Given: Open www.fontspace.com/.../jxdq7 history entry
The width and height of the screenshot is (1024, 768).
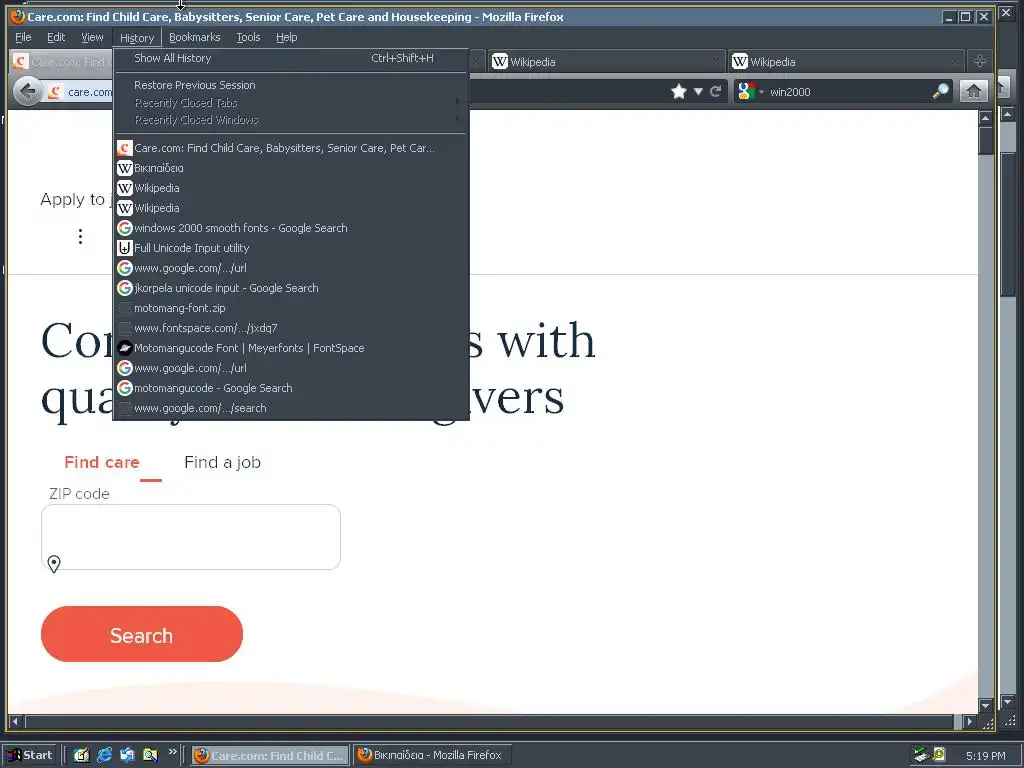Looking at the screenshot, I should (x=291, y=328).
